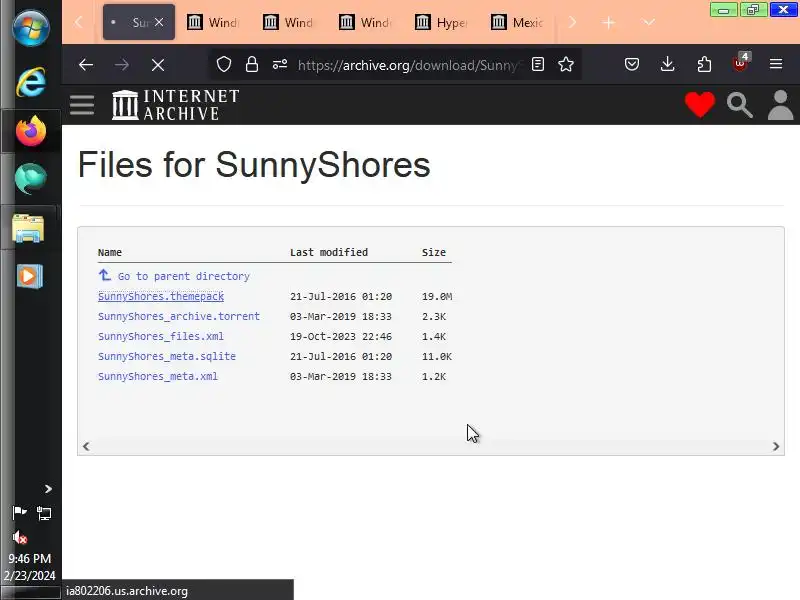The height and width of the screenshot is (600, 800).
Task: Open the green bird app icon
Action: click(31, 179)
